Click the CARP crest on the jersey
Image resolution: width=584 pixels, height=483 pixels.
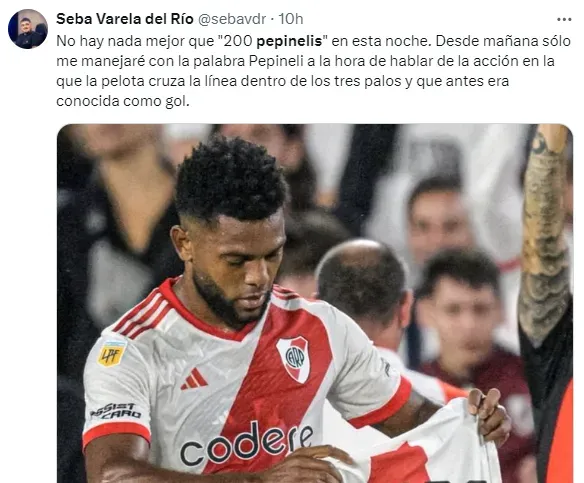click(x=294, y=359)
